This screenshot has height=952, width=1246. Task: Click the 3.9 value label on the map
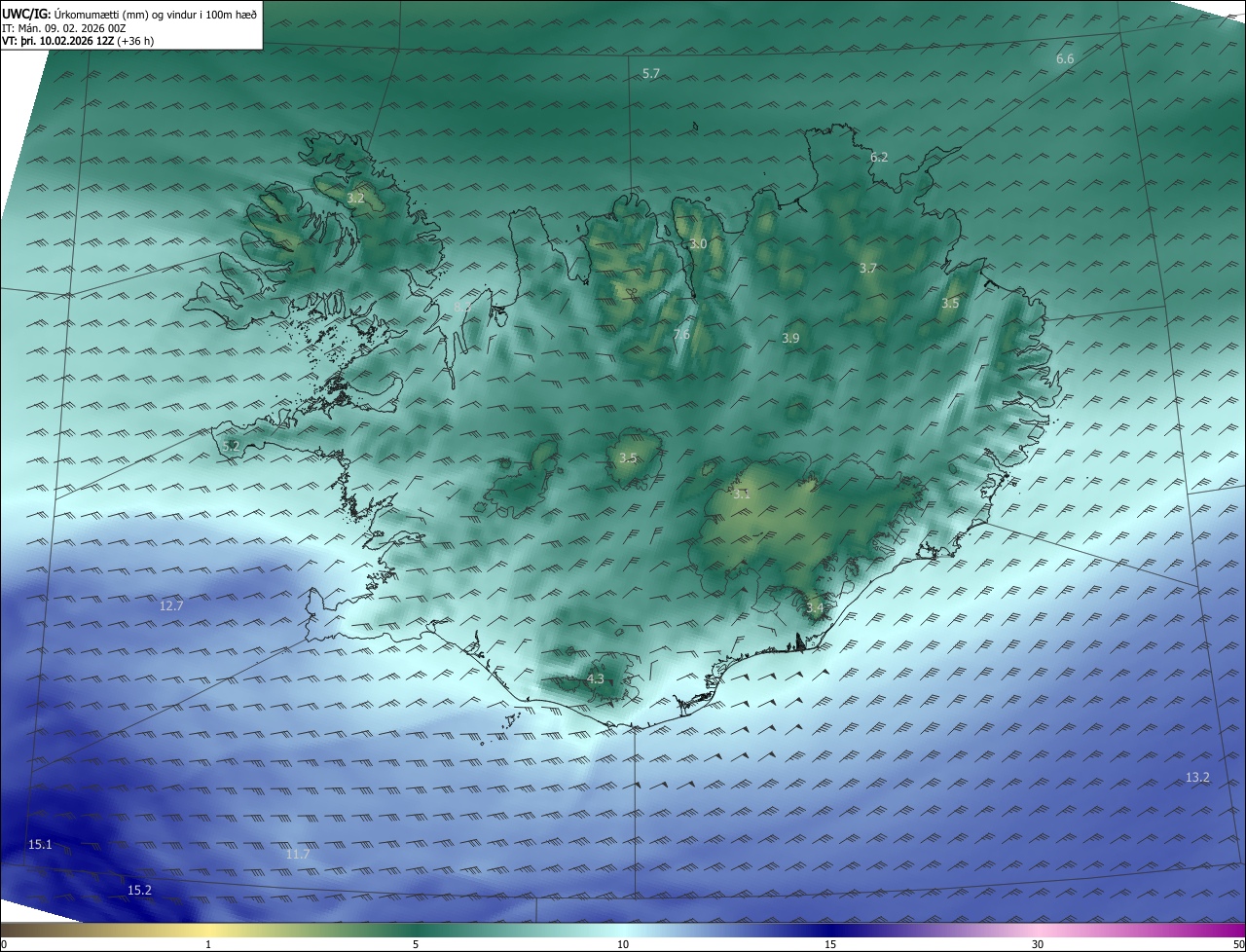click(x=790, y=339)
